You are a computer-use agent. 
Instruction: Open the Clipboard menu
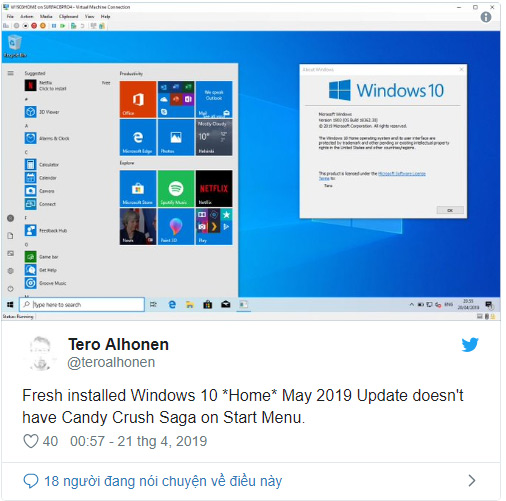(68, 16)
